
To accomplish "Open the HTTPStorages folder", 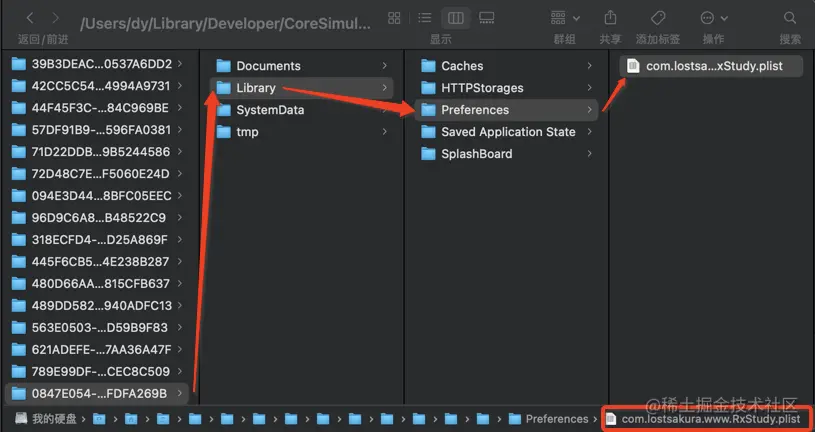I will (x=482, y=88).
